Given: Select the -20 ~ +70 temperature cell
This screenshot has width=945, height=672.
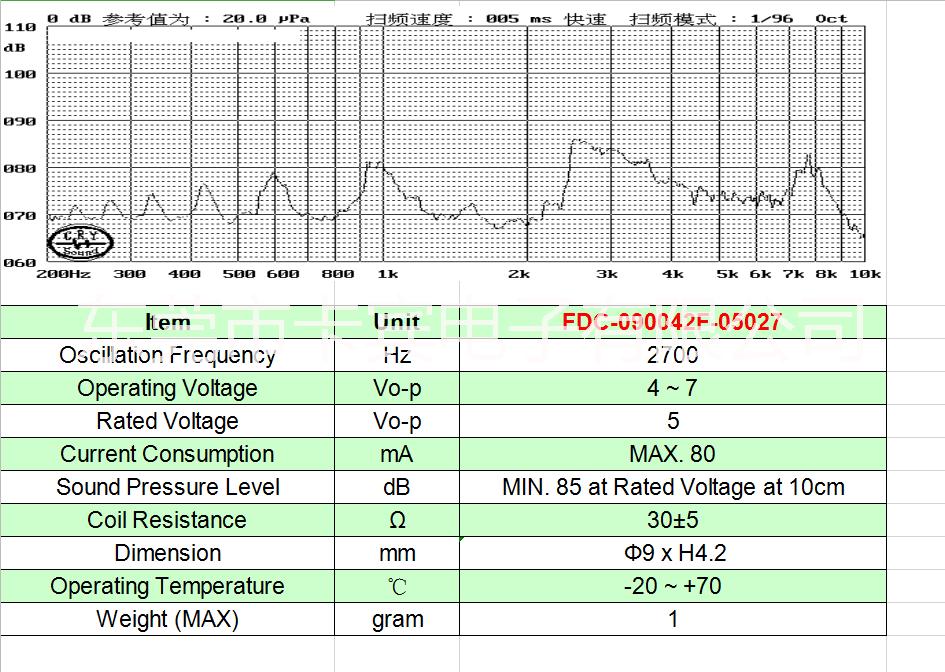Looking at the screenshot, I should click(x=672, y=586).
